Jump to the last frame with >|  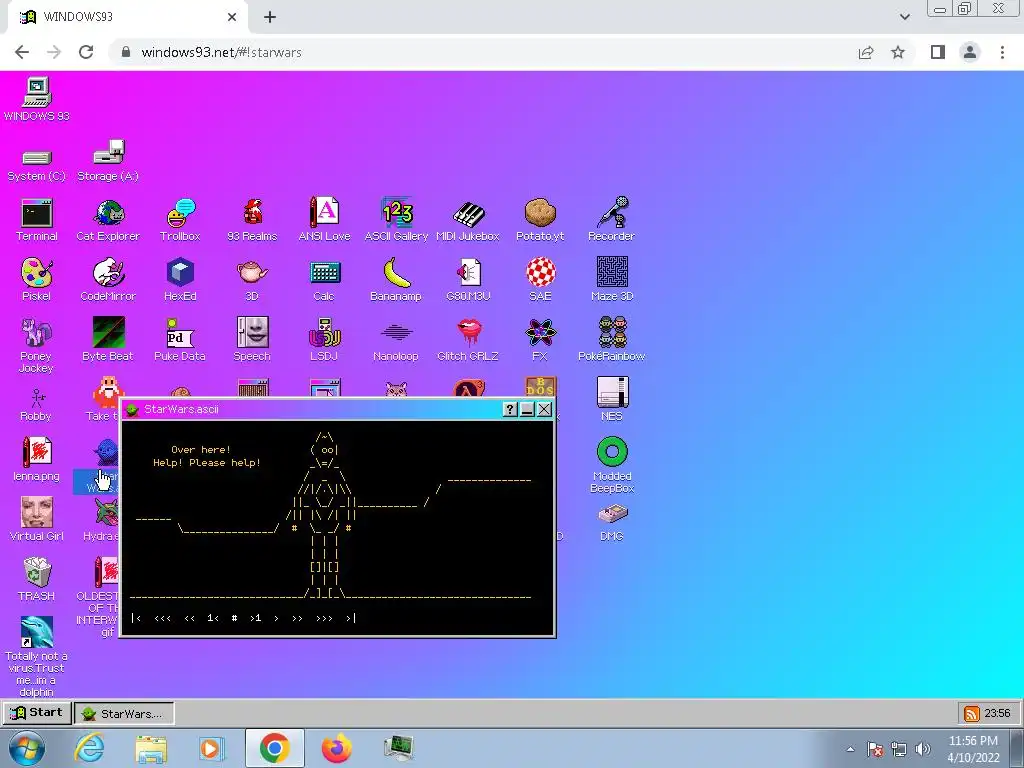click(x=351, y=618)
